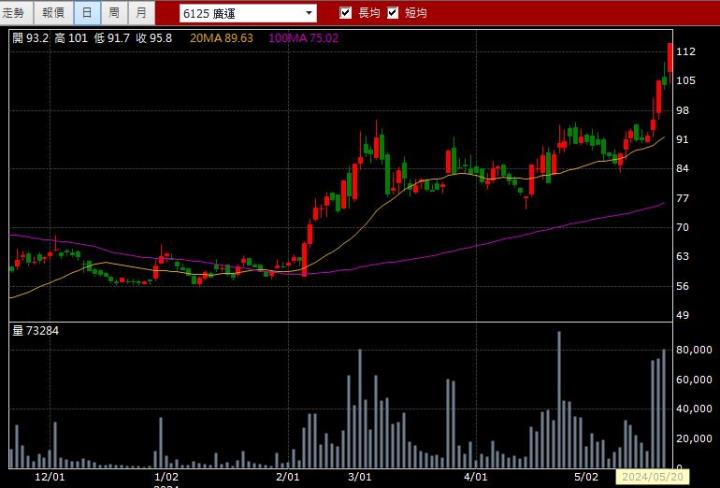Select the 周 weekly chart period
This screenshot has height=488, width=720.
tap(114, 13)
